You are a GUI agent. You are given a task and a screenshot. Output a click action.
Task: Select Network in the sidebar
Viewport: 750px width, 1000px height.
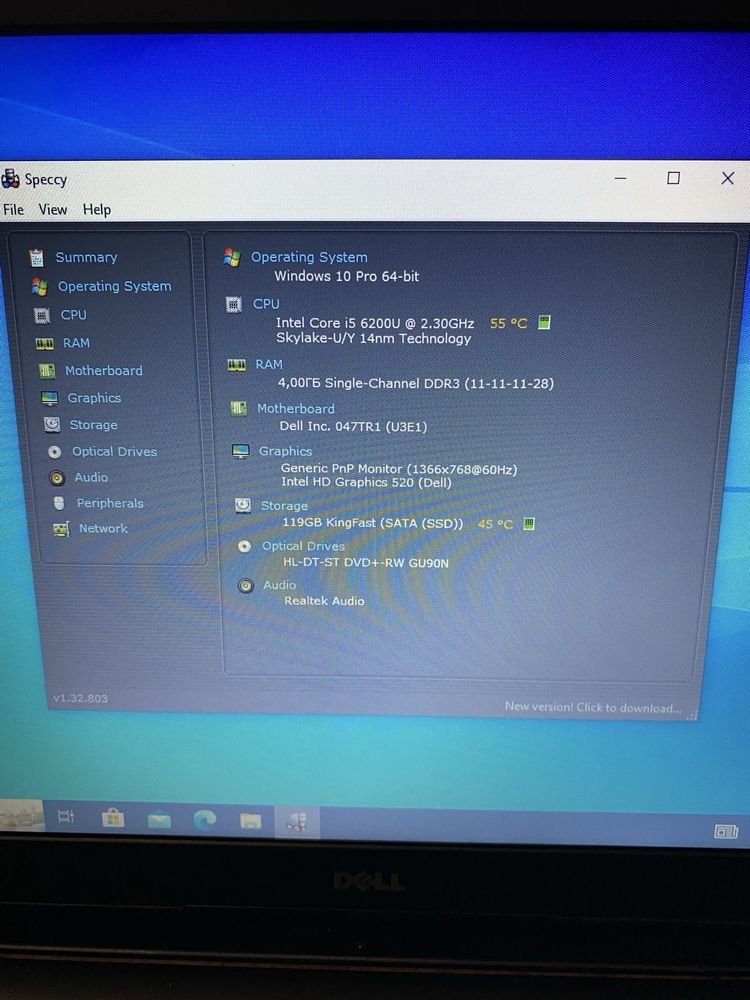point(103,528)
